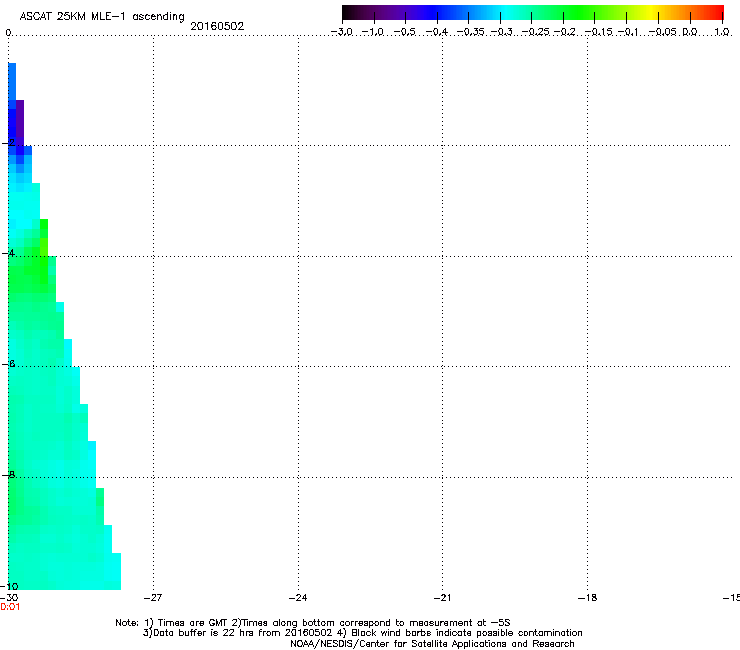Click the -6 latitude axis label
This screenshot has height=650, width=740.
[8, 364]
